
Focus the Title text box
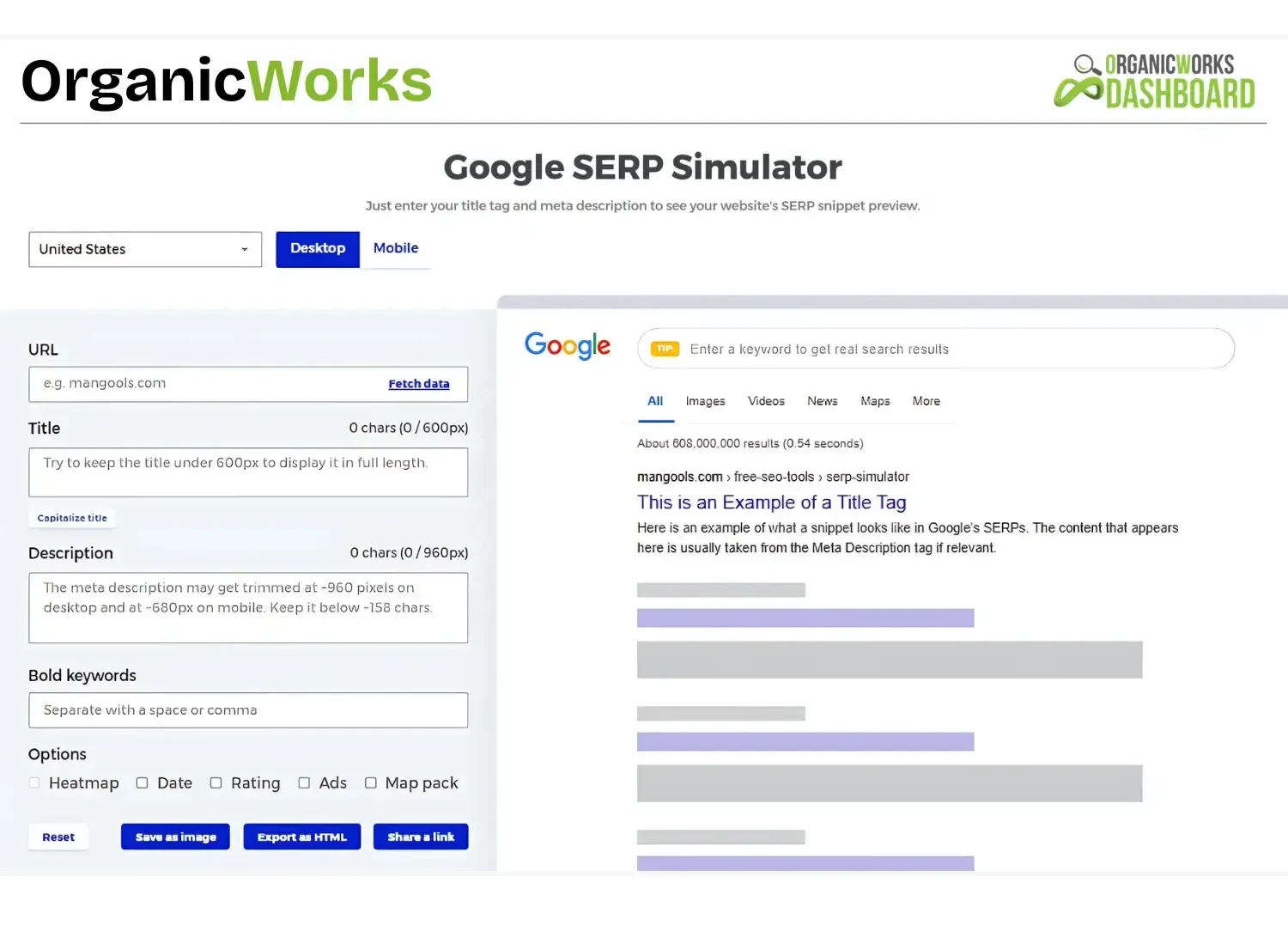point(248,472)
